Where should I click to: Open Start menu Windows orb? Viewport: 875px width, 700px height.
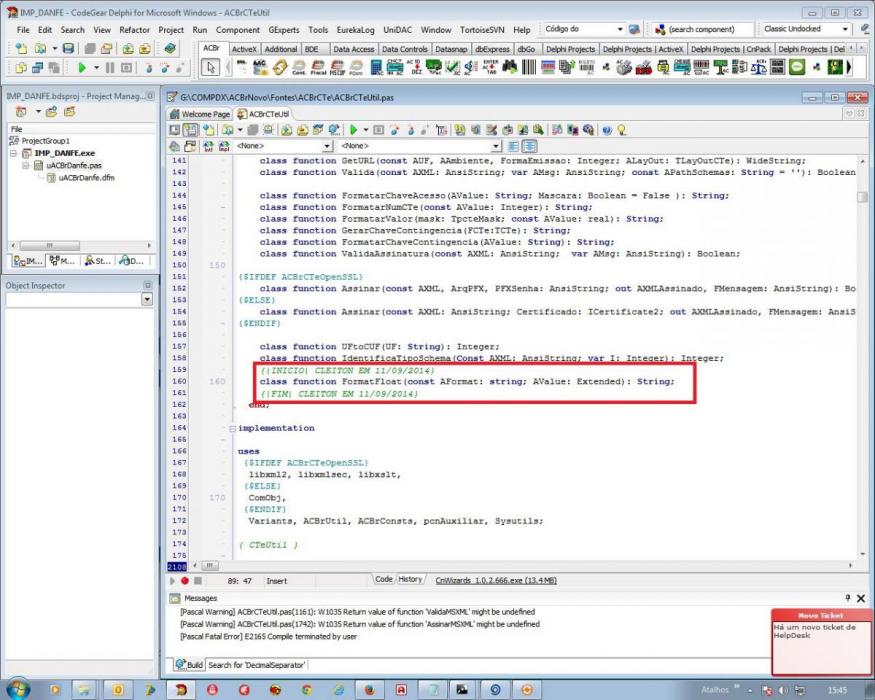click(x=17, y=689)
